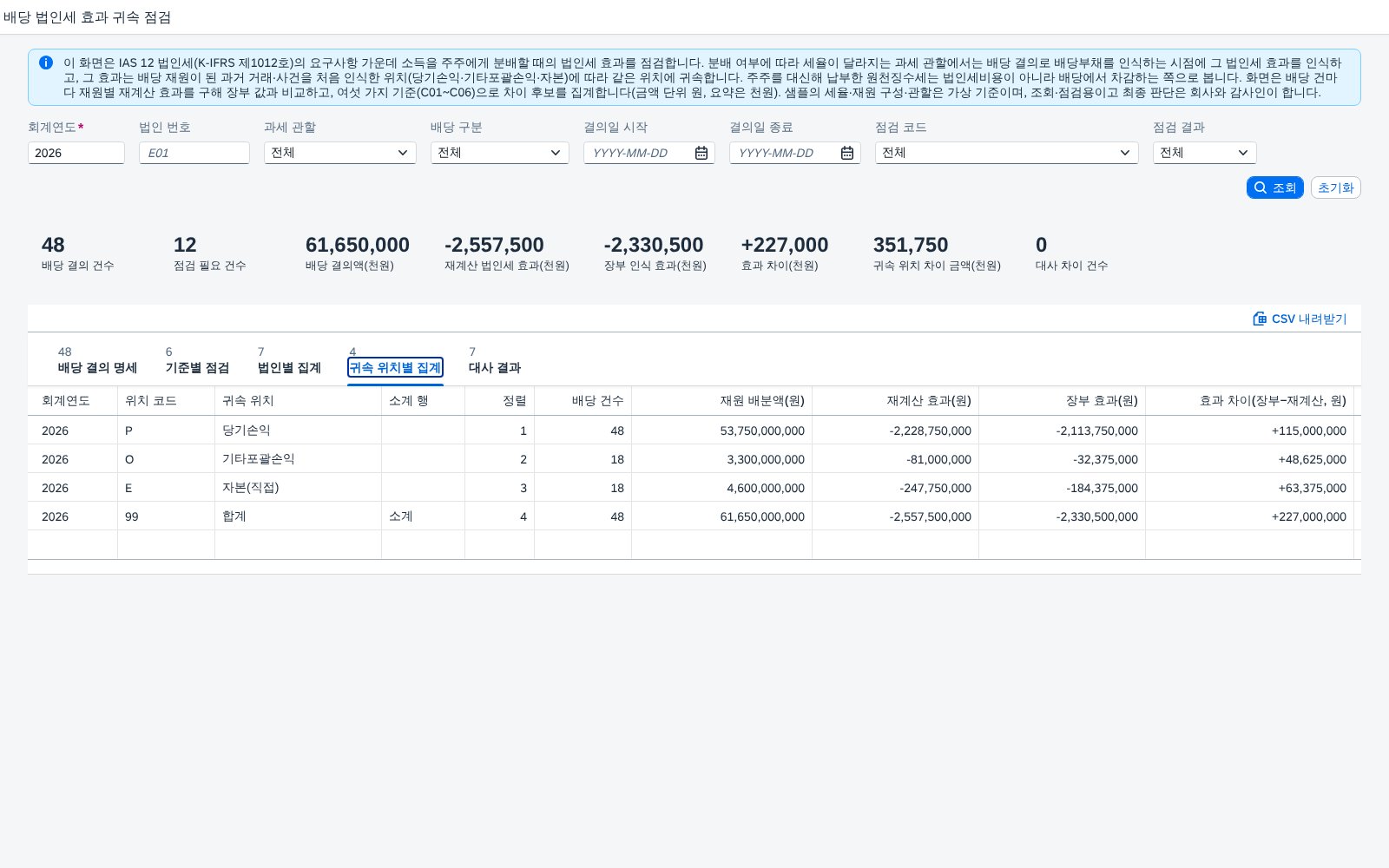Click the 소계 cell in total row
This screenshot has height=868, width=1389.
point(423,516)
